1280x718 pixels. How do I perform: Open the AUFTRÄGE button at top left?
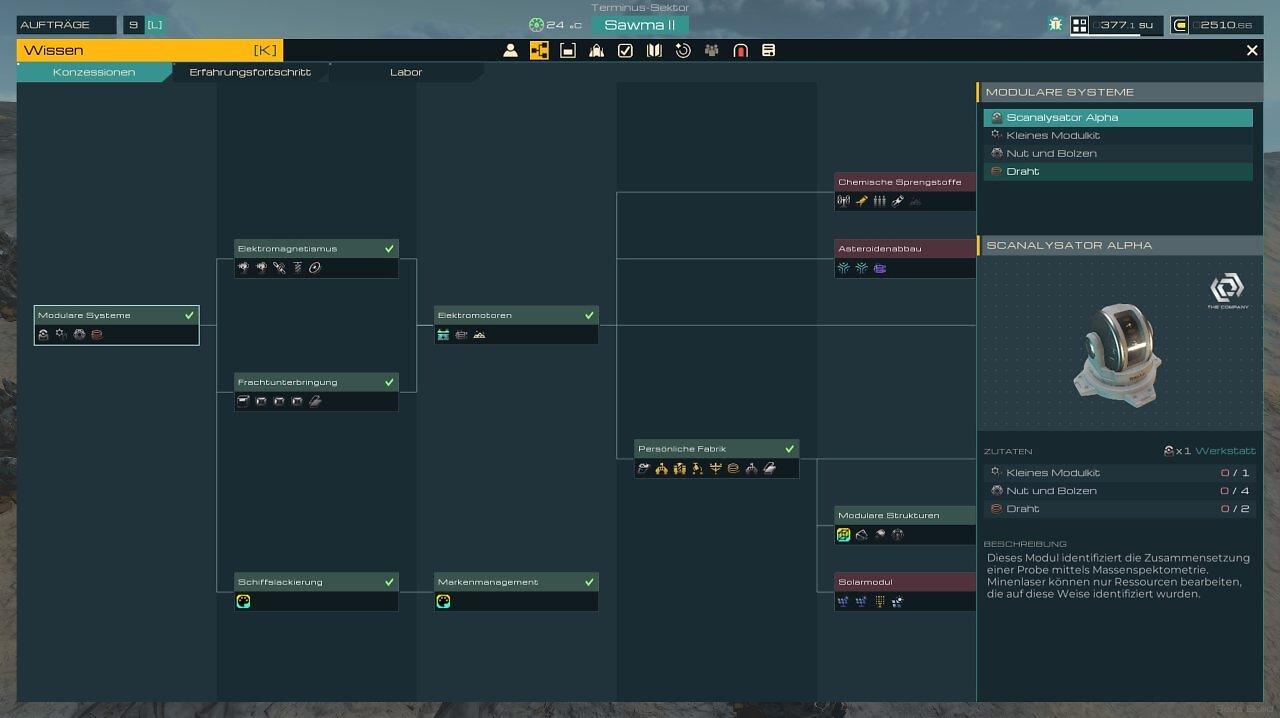tap(67, 25)
